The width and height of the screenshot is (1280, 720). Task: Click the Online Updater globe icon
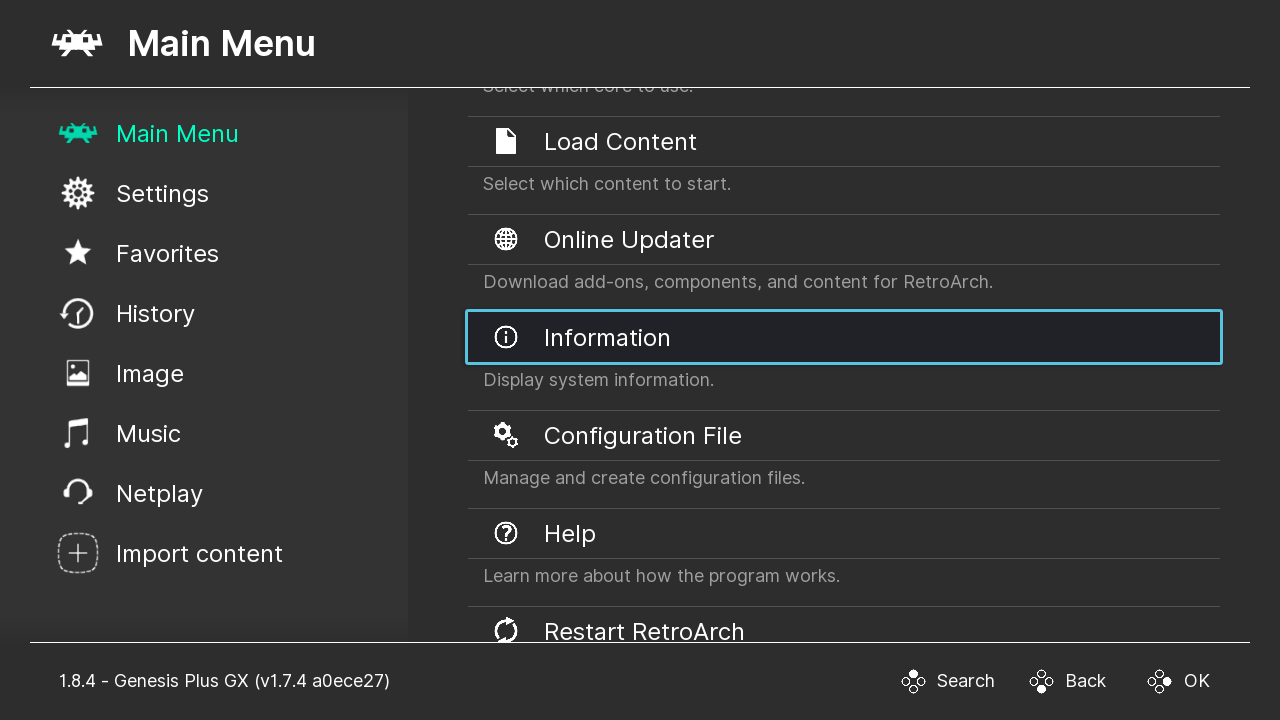point(506,239)
